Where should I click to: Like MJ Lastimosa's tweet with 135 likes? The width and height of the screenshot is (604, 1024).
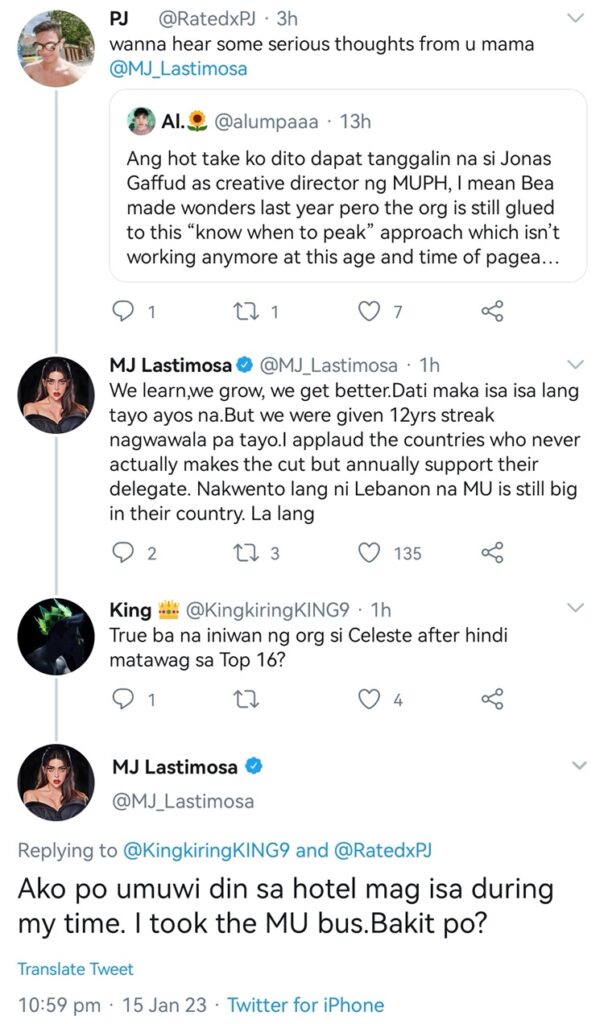point(371,552)
